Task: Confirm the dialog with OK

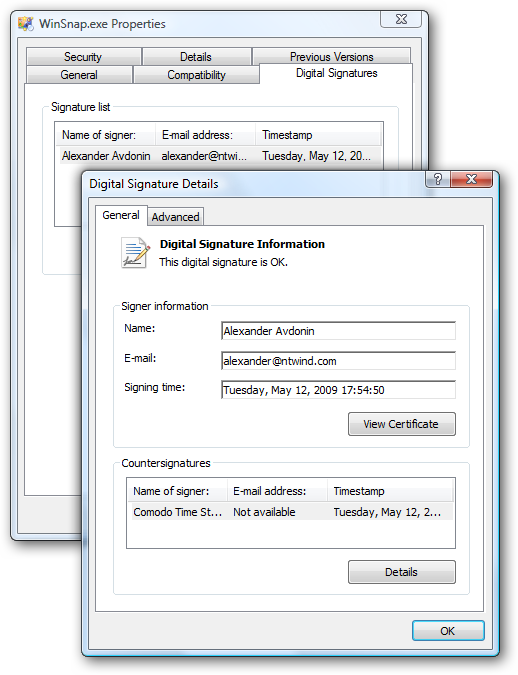Action: click(x=448, y=631)
